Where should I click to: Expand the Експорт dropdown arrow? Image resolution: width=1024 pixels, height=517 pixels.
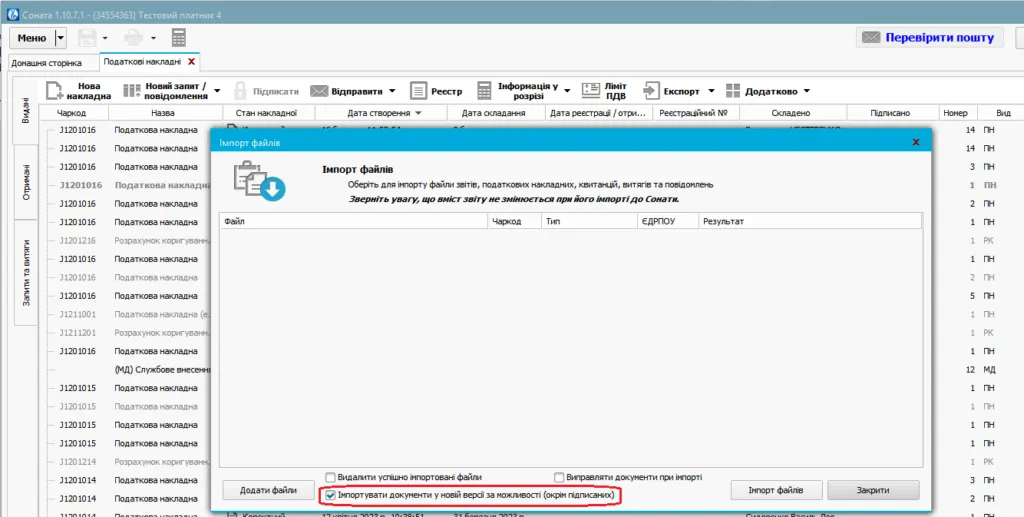711,91
